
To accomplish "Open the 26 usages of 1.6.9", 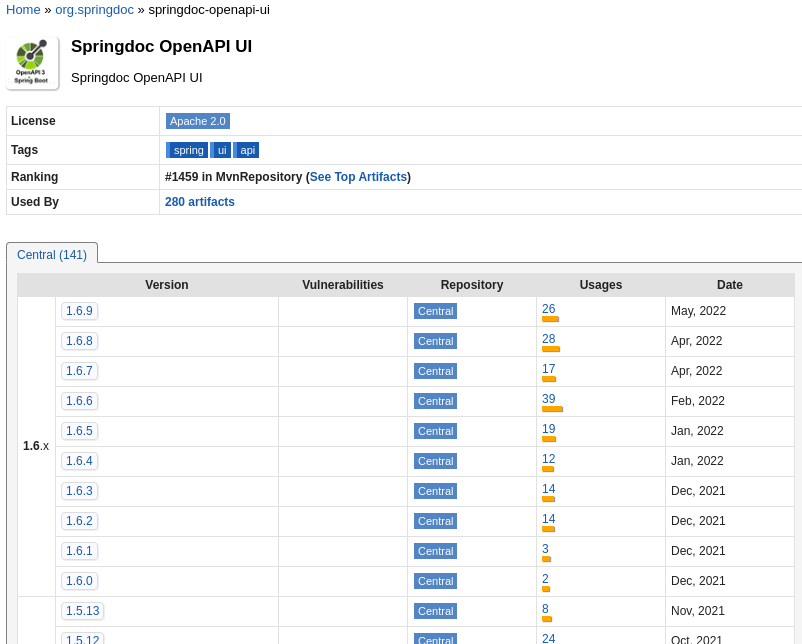I will click(548, 309).
